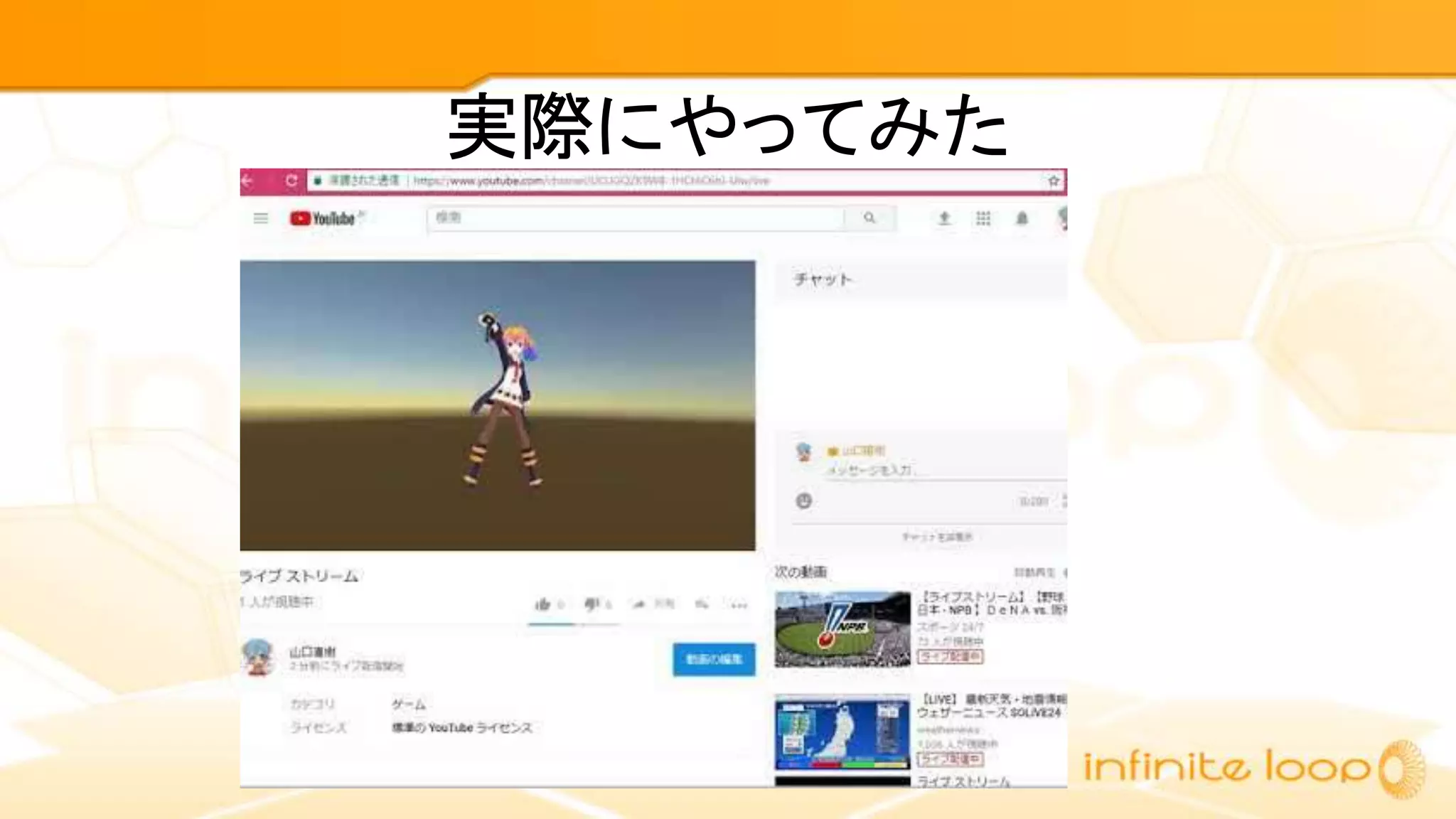The height and width of the screenshot is (819, 1456).
Task: Open the YouTube apps grid icon
Action: (x=983, y=218)
